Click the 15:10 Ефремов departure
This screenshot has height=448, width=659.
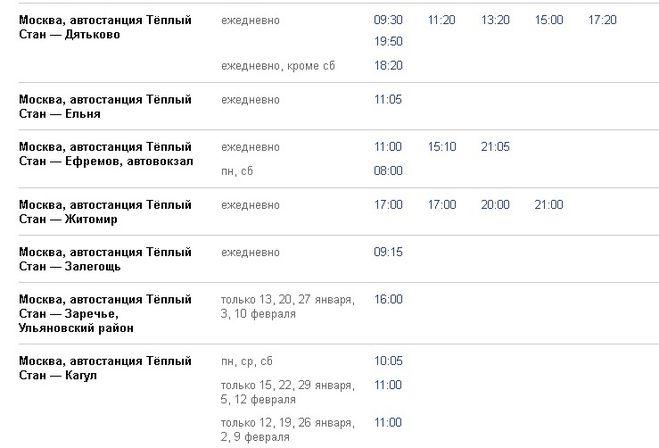tap(442, 147)
